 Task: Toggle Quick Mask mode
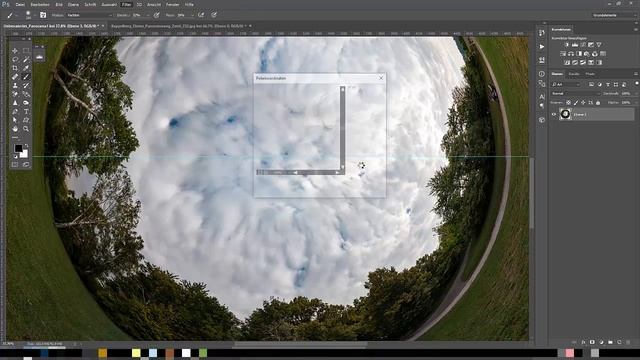[x=15, y=164]
